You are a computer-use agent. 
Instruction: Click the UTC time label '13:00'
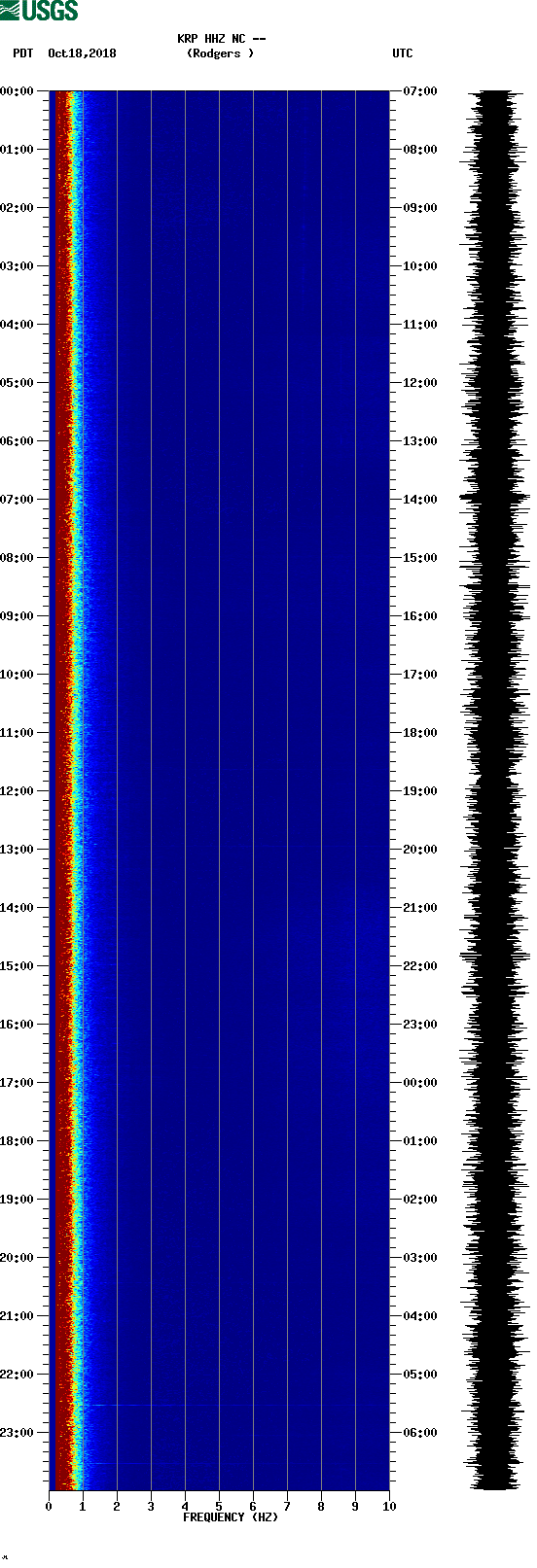pos(420,441)
